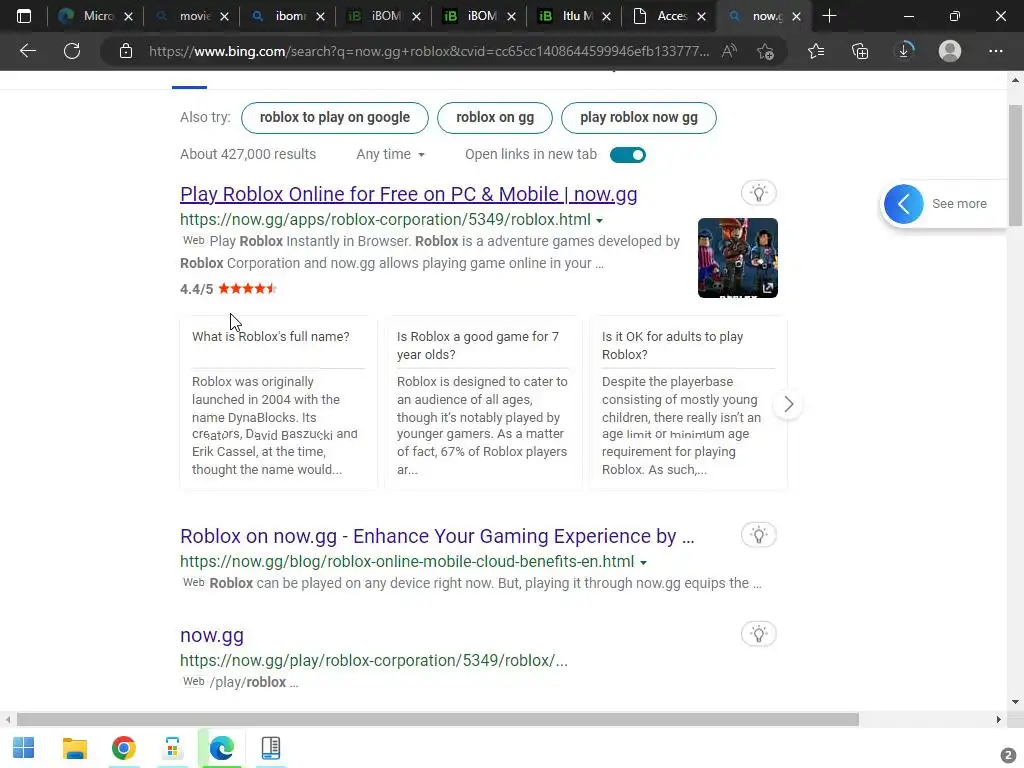Launch Google Chrome from the taskbar
1024x768 pixels.
pos(123,748)
